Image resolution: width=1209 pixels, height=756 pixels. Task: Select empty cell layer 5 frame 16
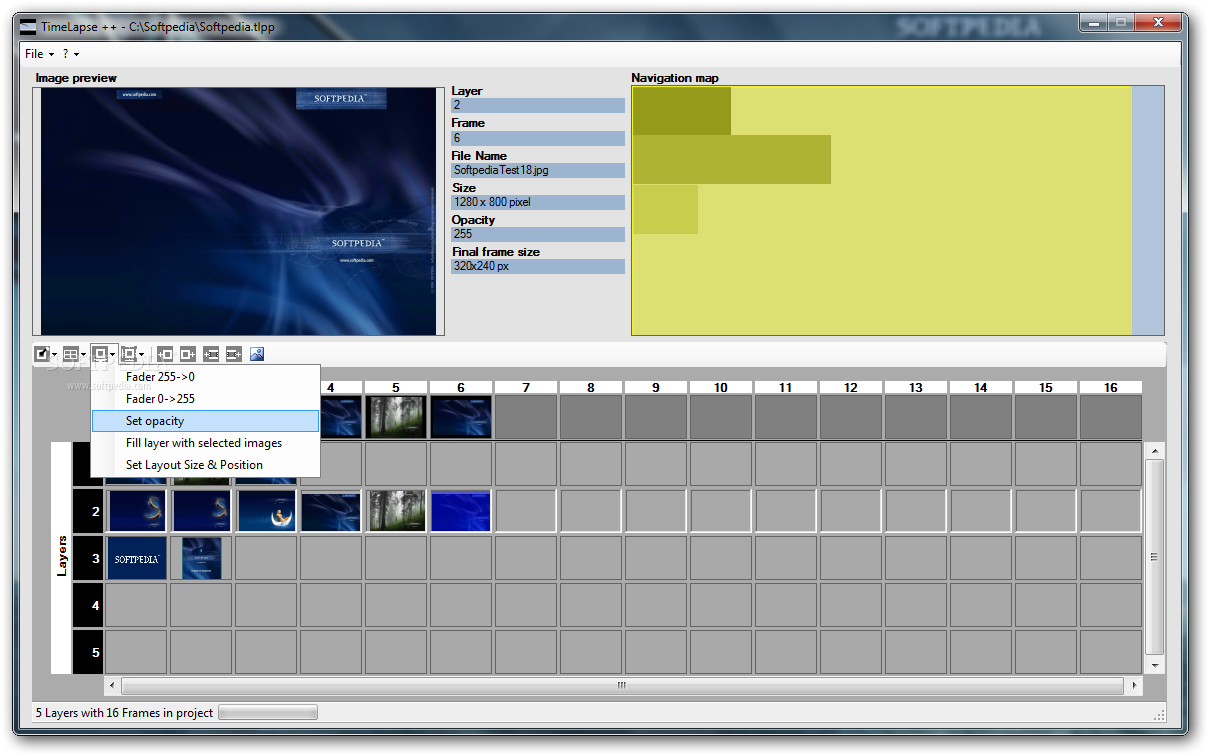click(x=1111, y=652)
